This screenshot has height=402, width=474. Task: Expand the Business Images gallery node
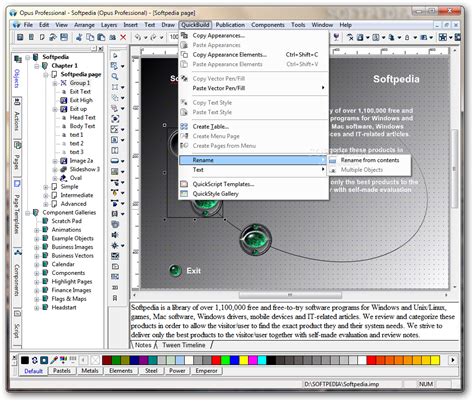(37, 247)
